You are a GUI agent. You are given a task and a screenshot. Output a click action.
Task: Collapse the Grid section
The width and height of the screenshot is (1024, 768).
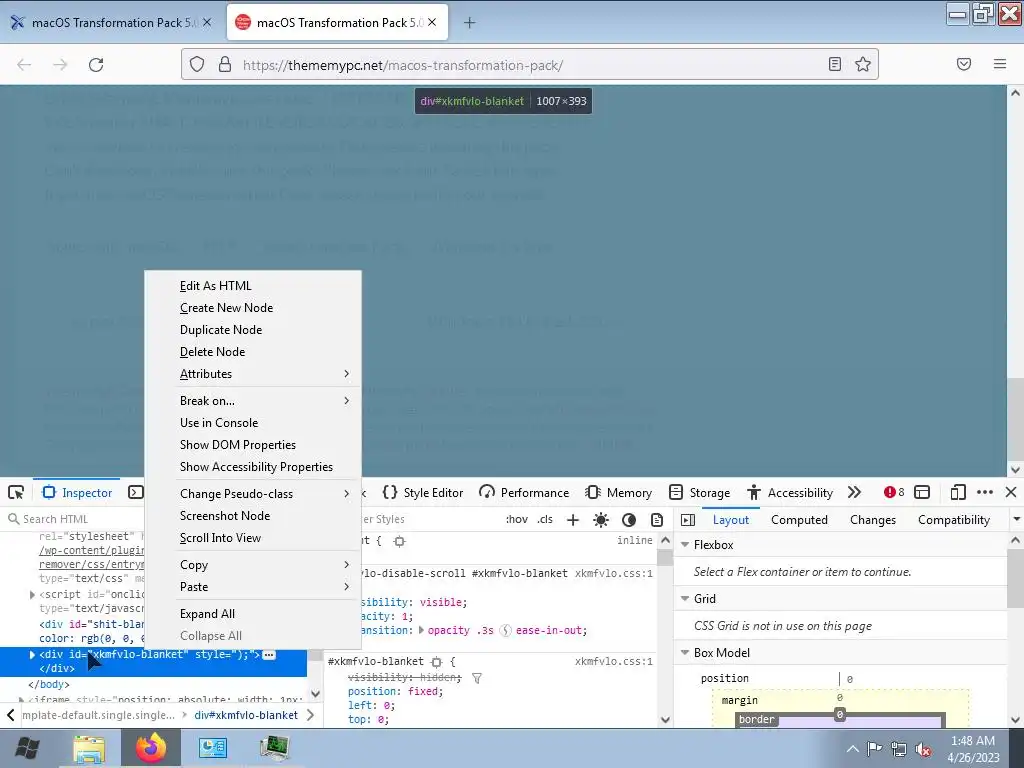coord(685,598)
